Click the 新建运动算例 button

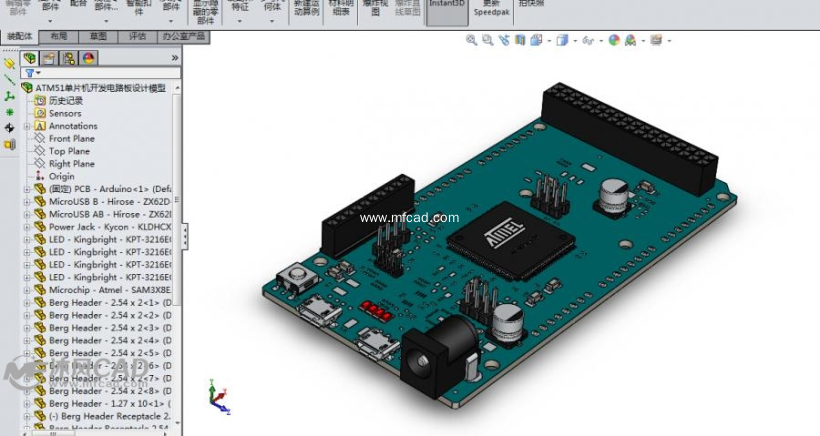click(306, 8)
